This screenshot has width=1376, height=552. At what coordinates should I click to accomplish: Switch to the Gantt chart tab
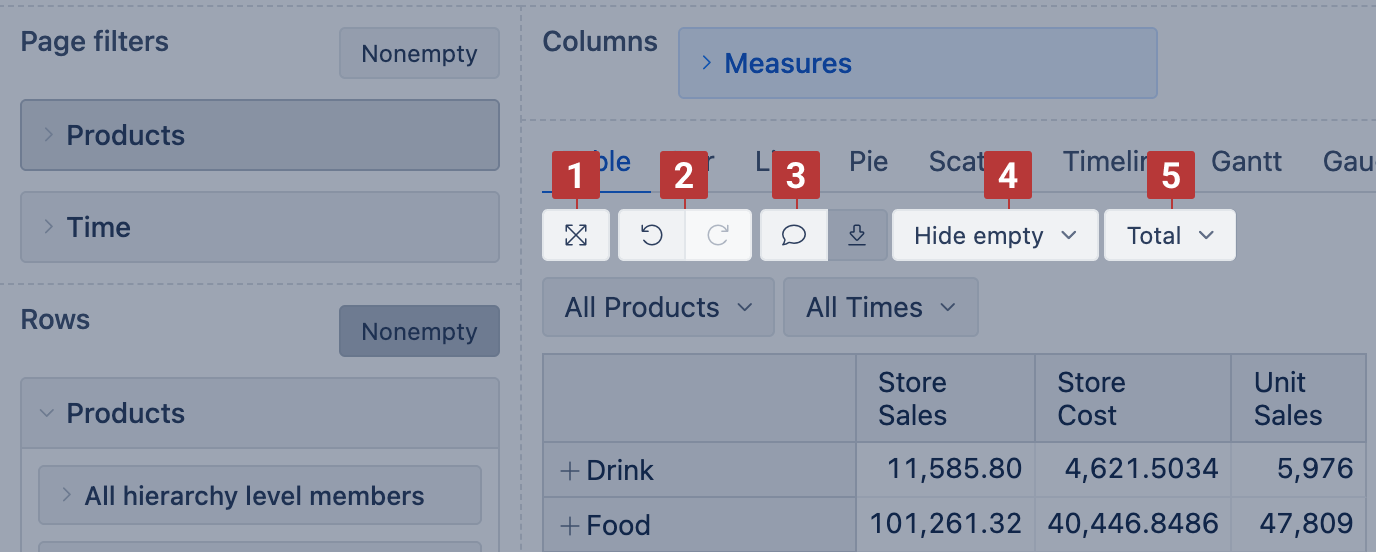(x=1246, y=161)
